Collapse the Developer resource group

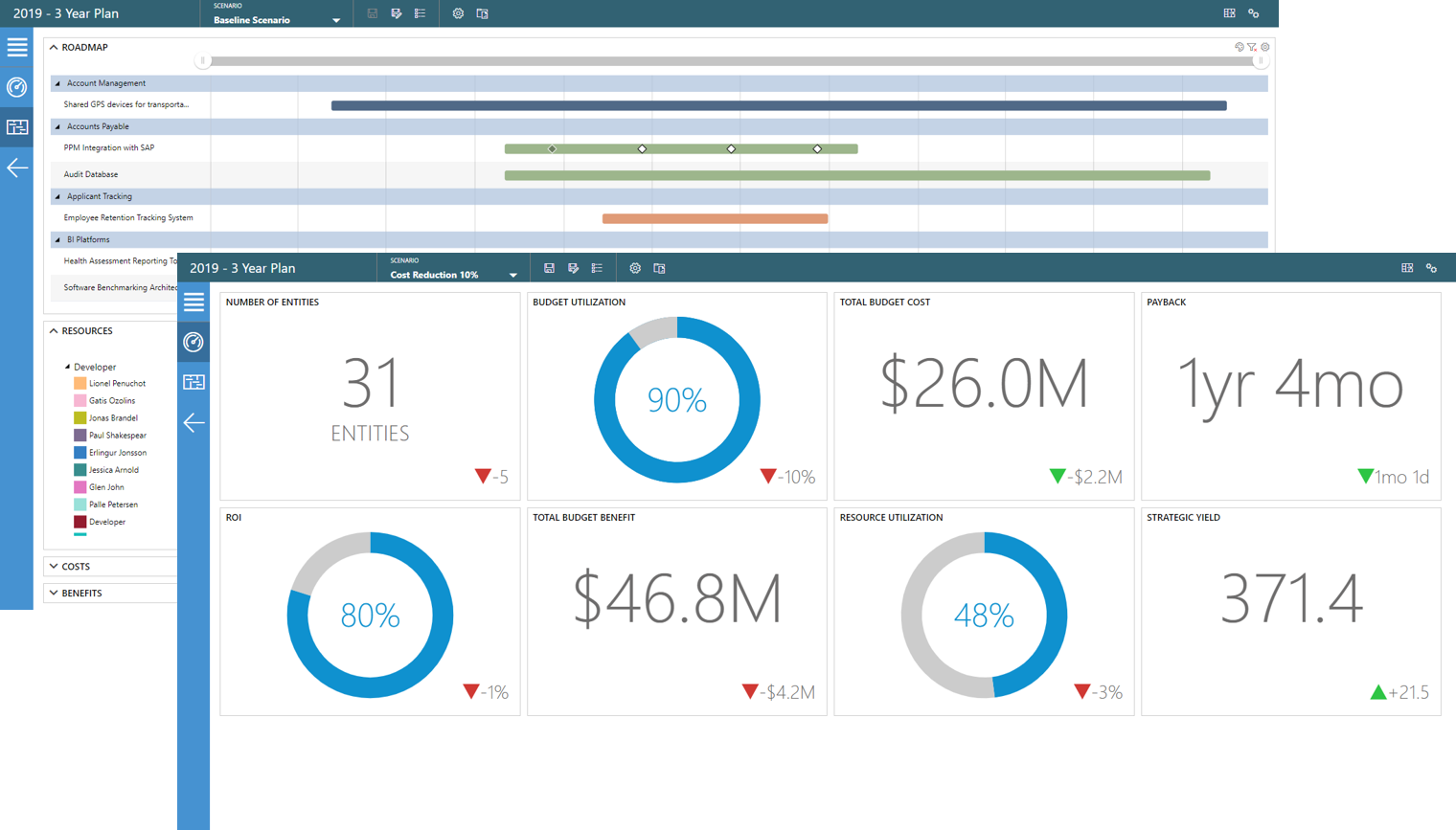(x=66, y=366)
